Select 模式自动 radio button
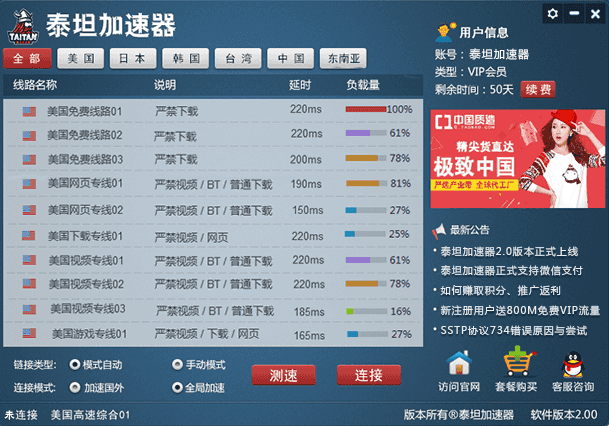Viewport: 609px width, 426px height. (x=74, y=364)
